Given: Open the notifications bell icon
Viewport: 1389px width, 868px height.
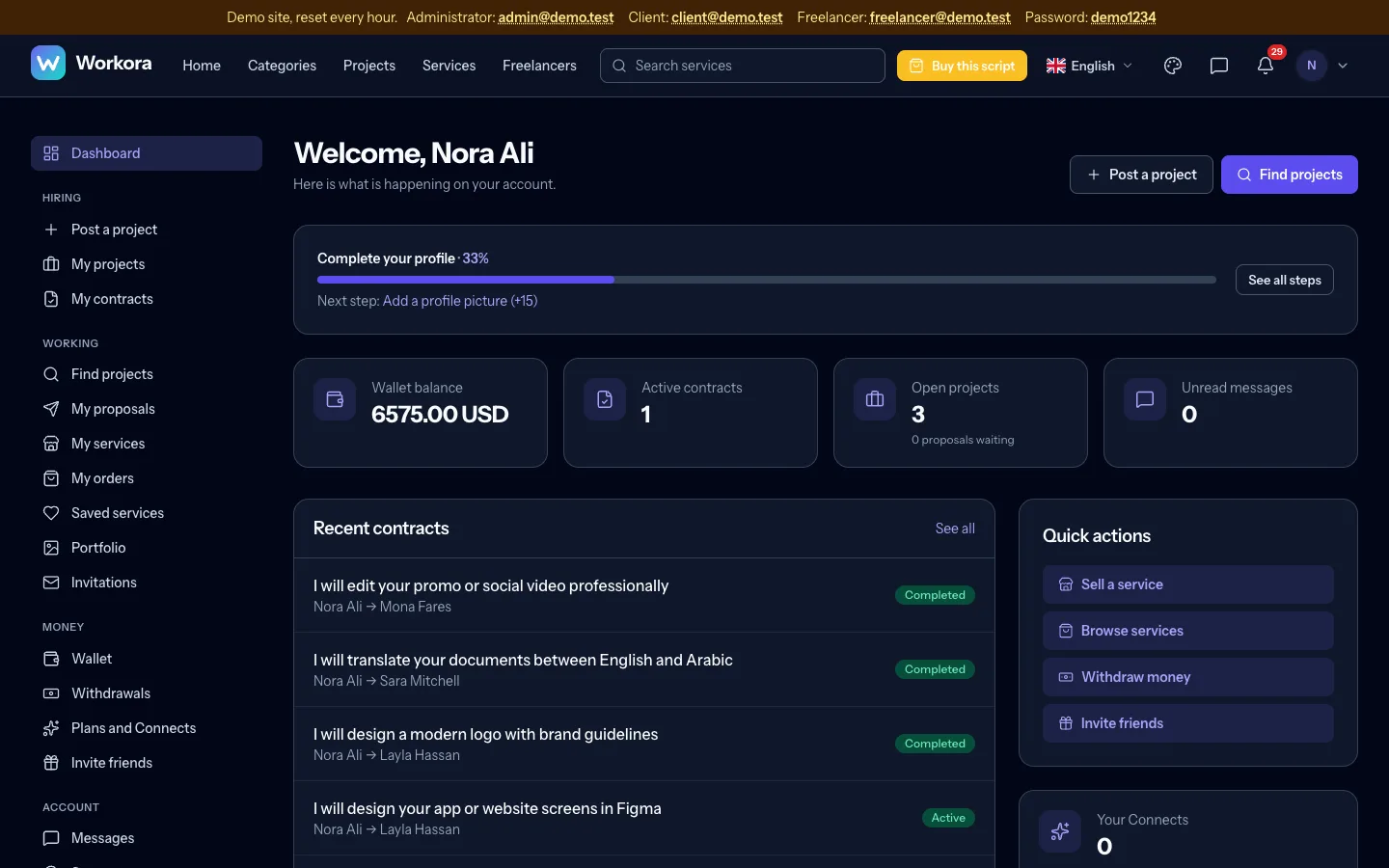Looking at the screenshot, I should point(1266,66).
